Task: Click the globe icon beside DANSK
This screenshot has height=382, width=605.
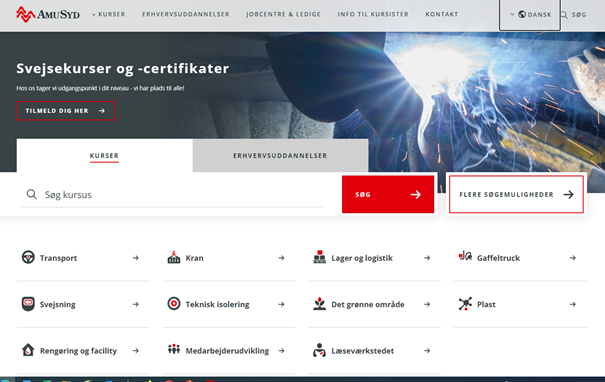Action: tap(522, 14)
